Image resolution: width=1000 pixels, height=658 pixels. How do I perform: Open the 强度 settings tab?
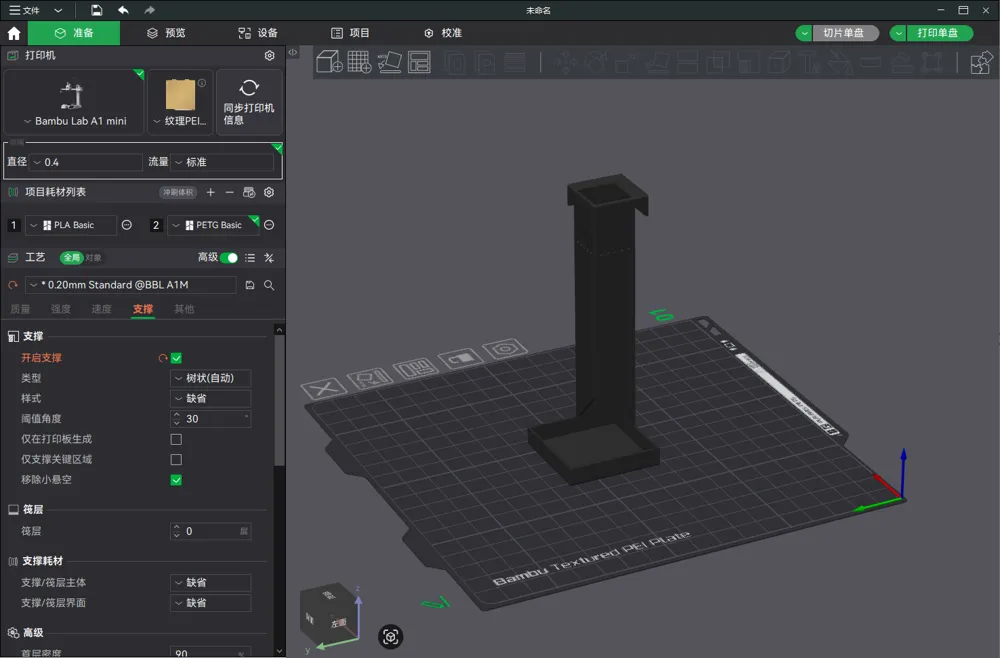click(x=61, y=309)
